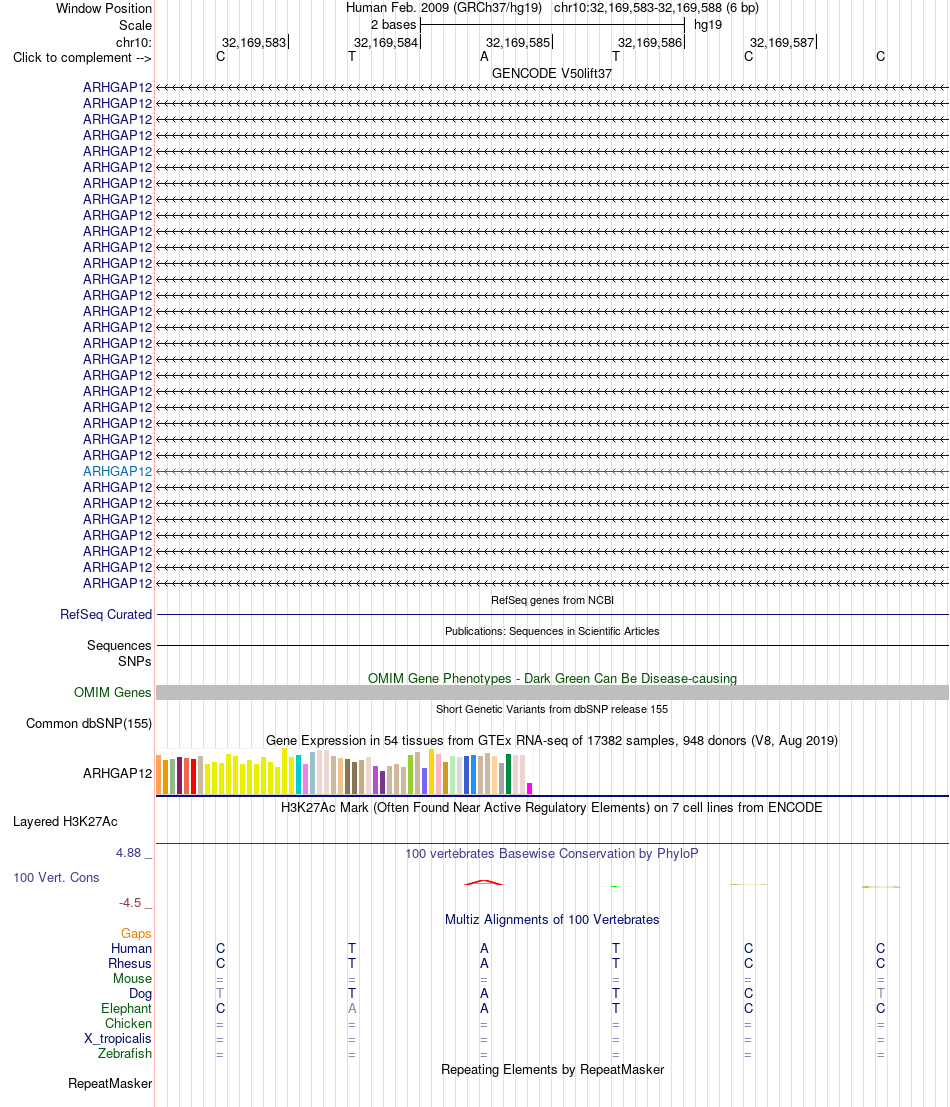Open the Layered H3K27Ac track label
950x1107 pixels.
[65, 822]
